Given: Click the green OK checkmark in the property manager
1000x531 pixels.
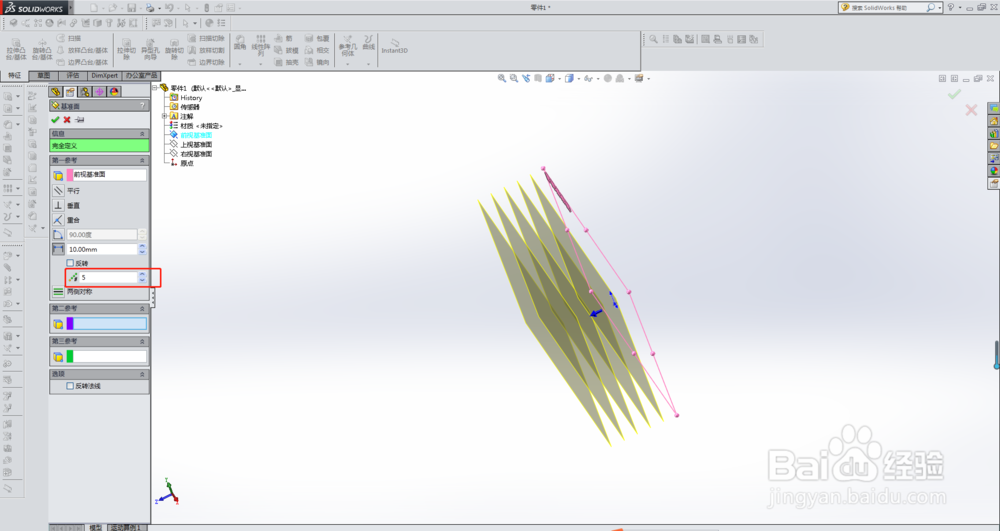Looking at the screenshot, I should point(55,119).
